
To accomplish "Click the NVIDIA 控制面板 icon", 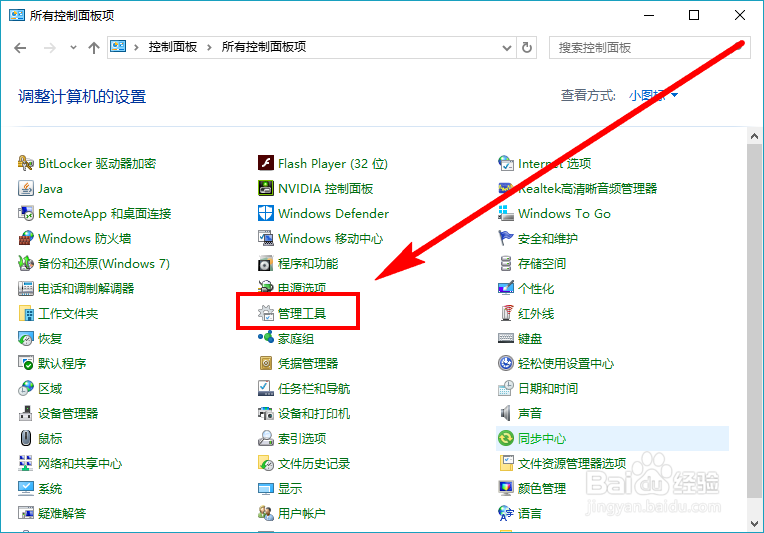I will pos(266,188).
